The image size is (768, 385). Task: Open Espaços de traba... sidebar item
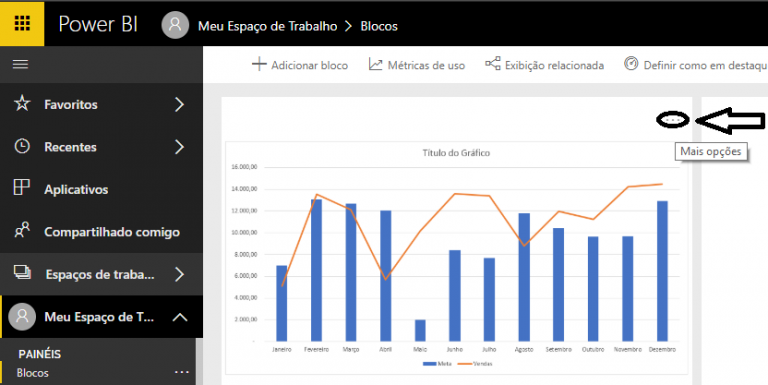tap(101, 274)
